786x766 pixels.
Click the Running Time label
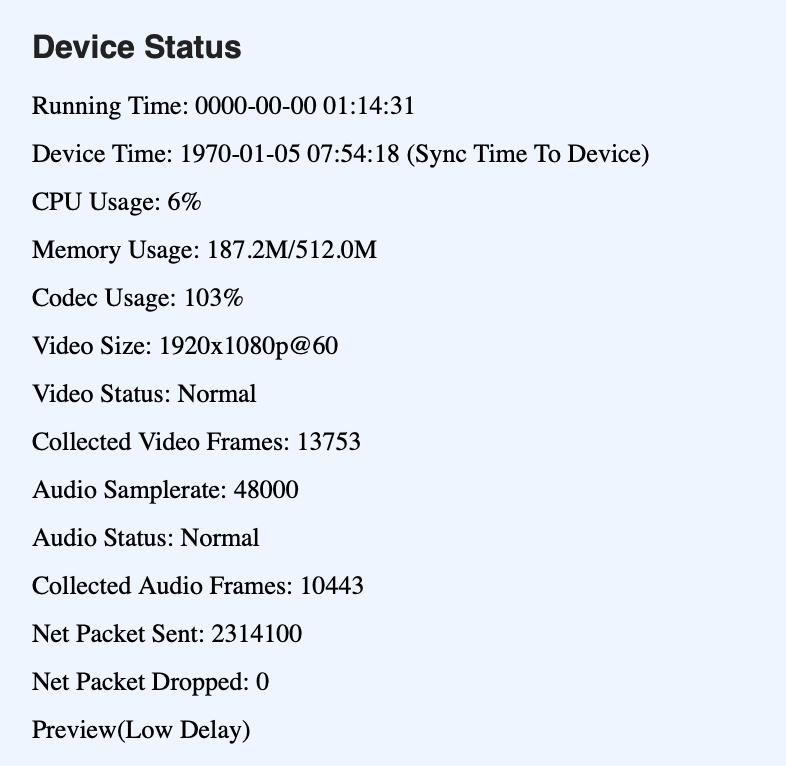point(110,106)
